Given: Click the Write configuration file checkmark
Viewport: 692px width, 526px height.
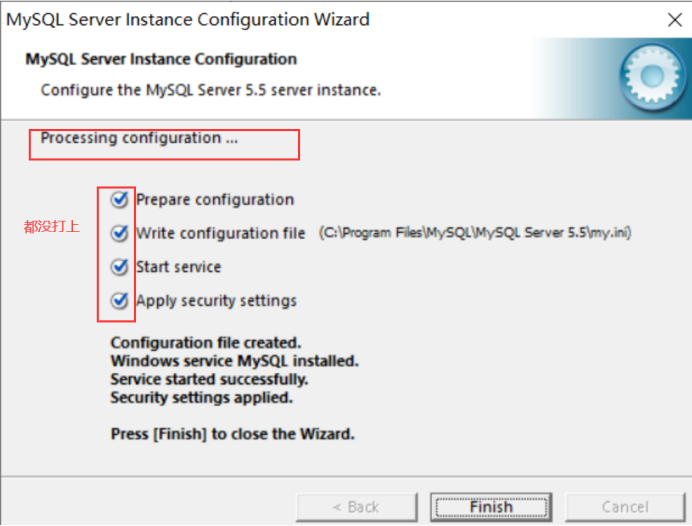Looking at the screenshot, I should 120,233.
